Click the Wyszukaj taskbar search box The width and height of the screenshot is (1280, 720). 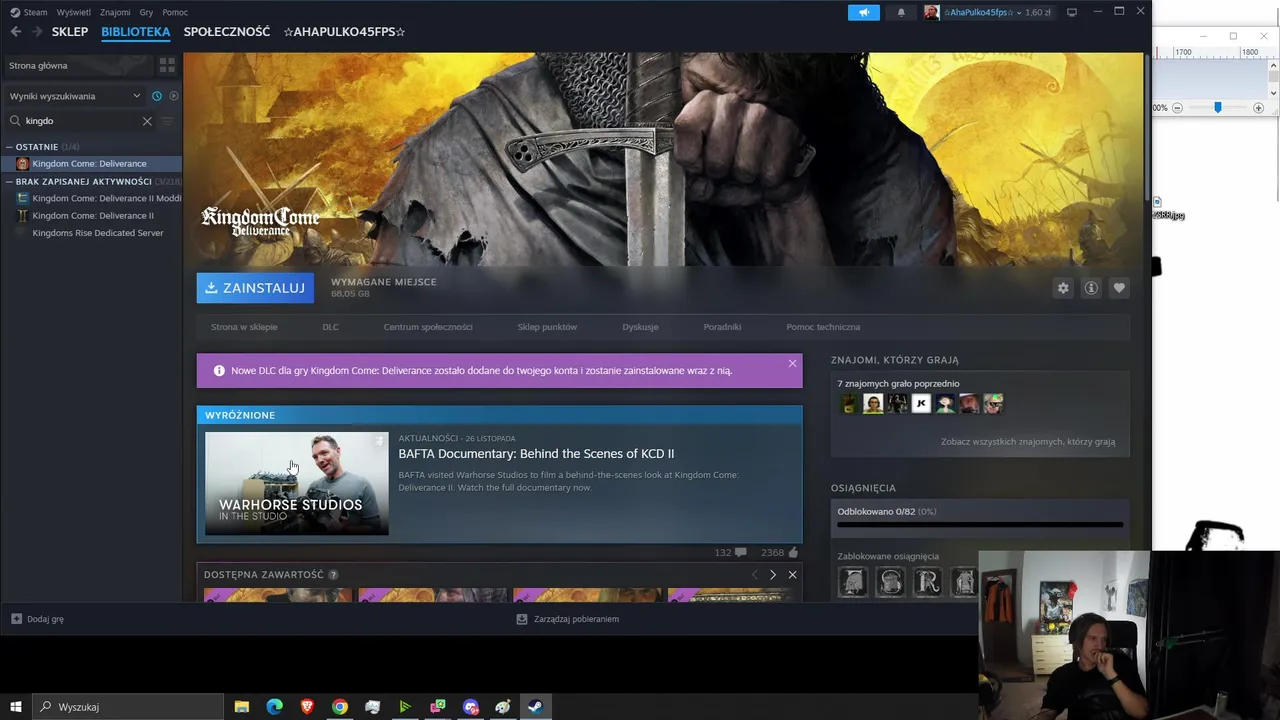(x=128, y=707)
